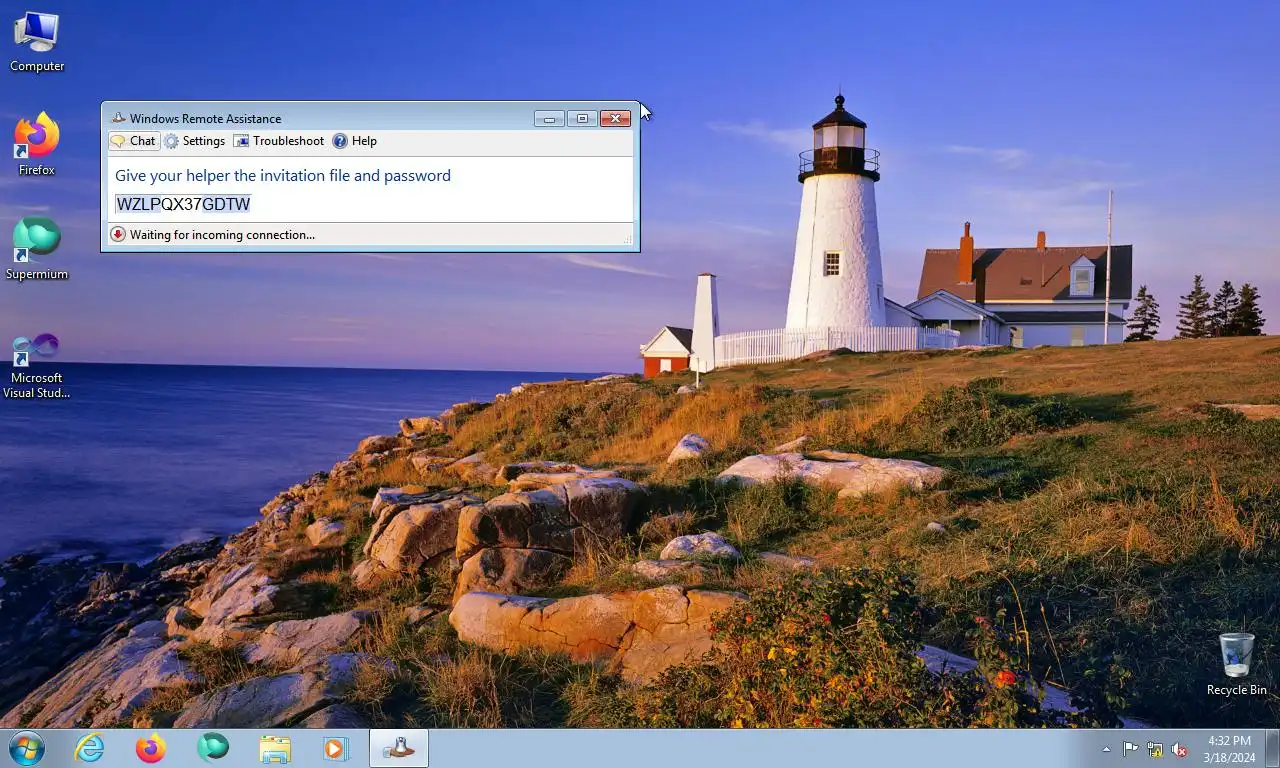Click the red status icon in status bar
The image size is (1280, 768).
coord(118,235)
